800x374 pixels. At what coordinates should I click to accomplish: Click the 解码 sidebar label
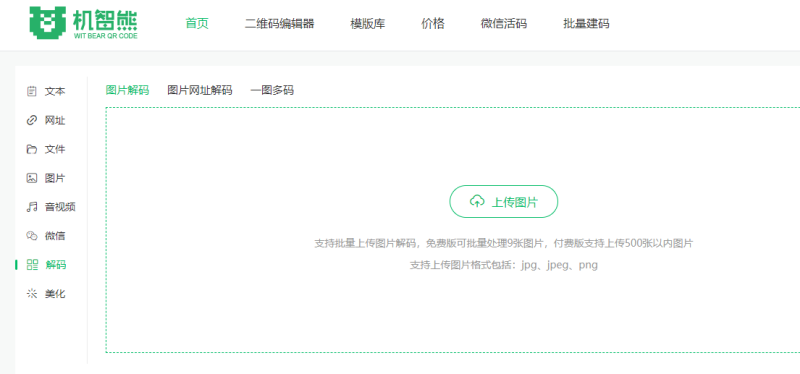point(56,264)
